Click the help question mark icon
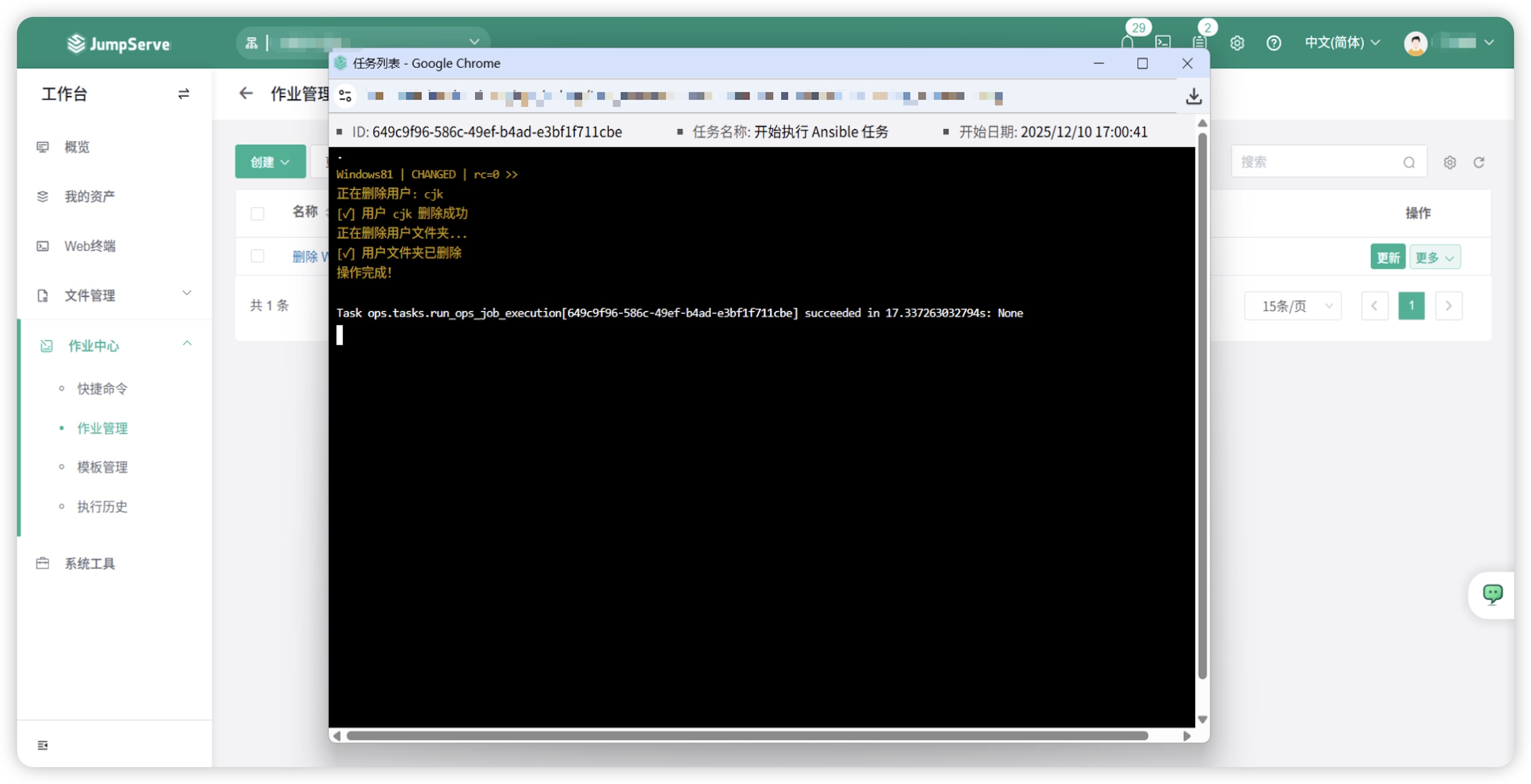Image resolution: width=1531 pixels, height=784 pixels. [x=1273, y=43]
